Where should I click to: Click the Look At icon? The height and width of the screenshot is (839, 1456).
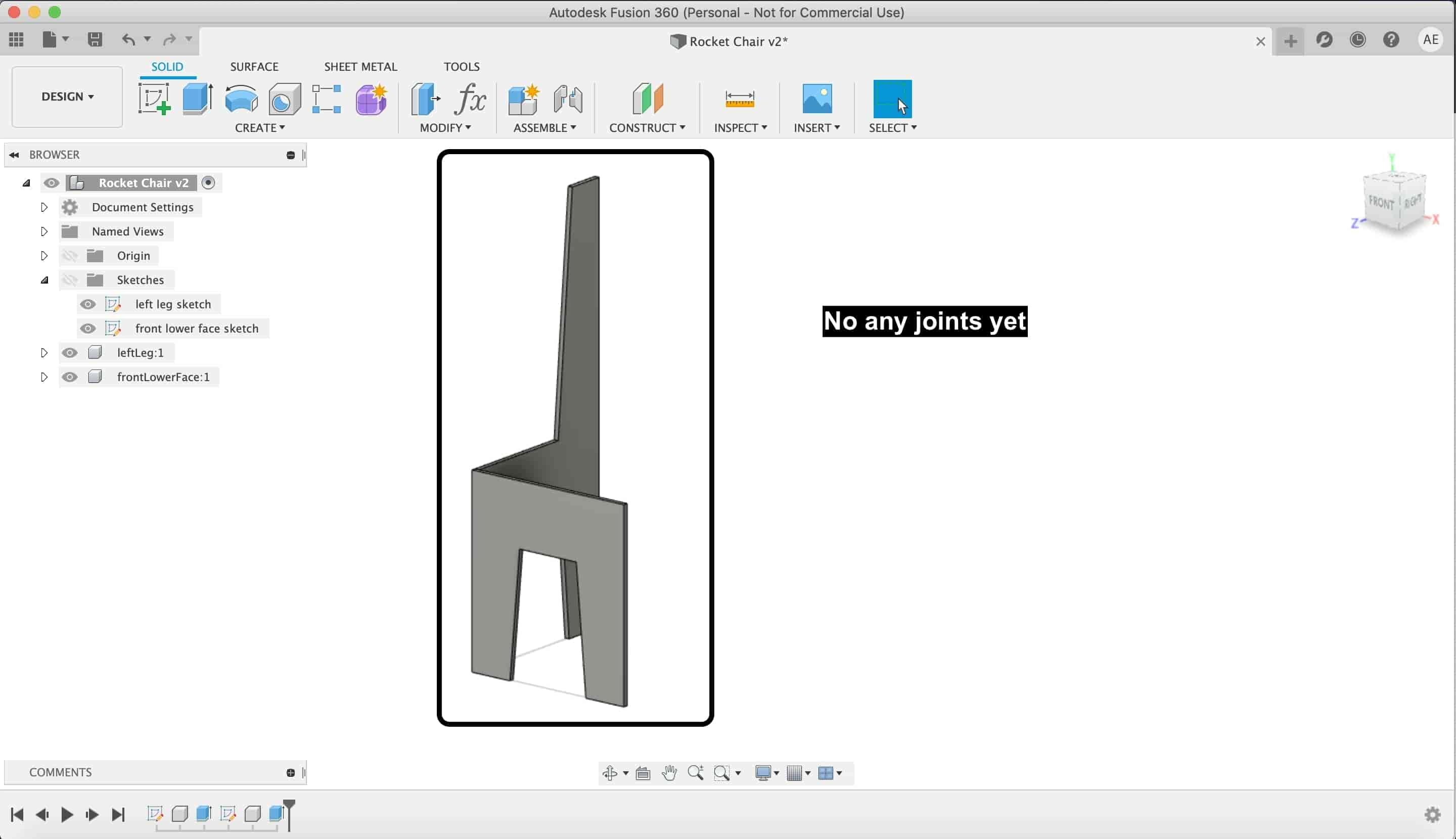pos(643,773)
